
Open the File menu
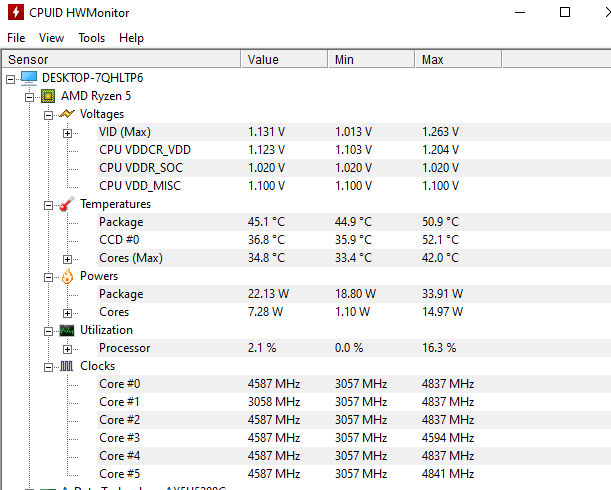[x=16, y=38]
